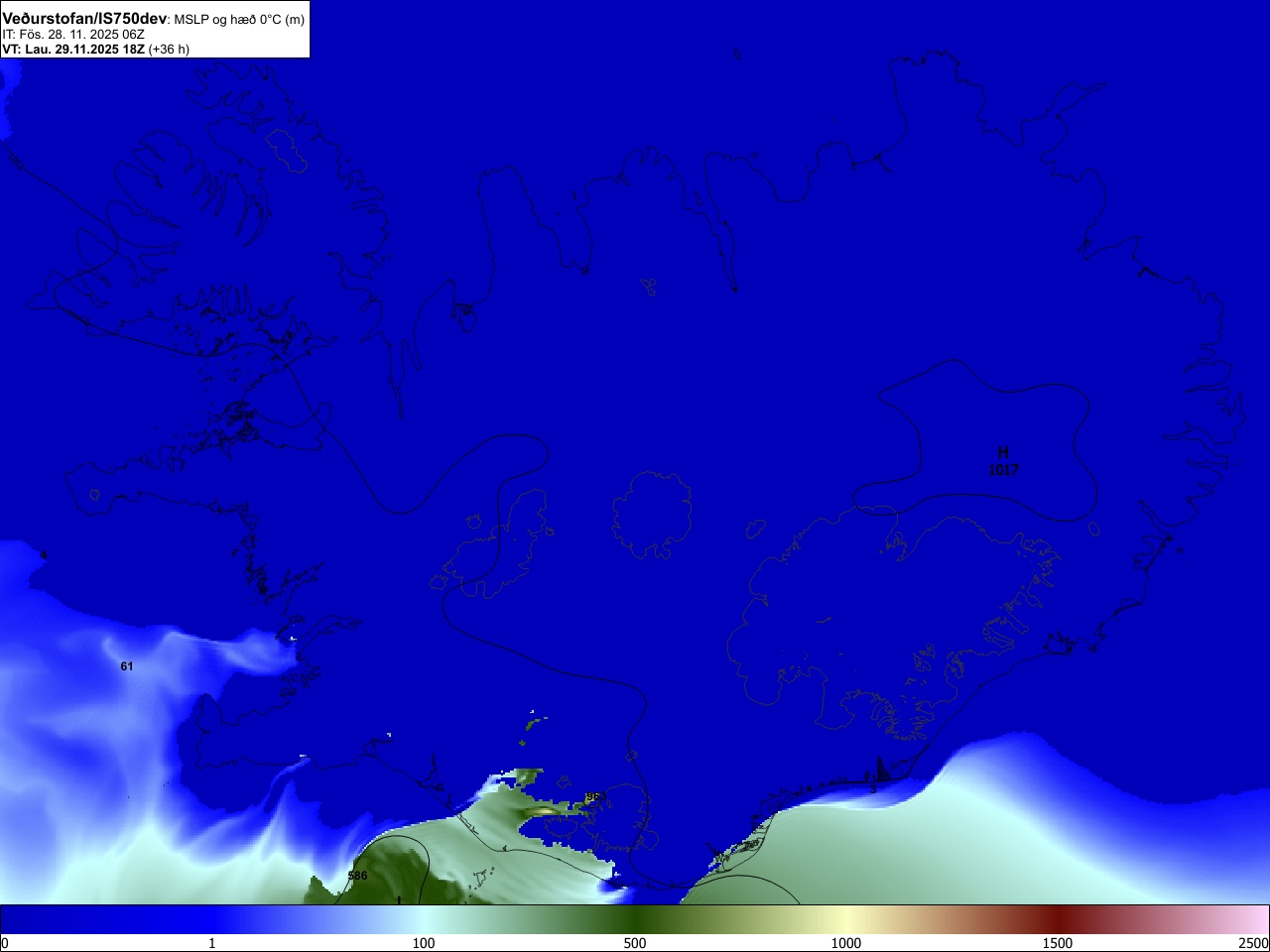This screenshot has width=1270, height=952.
Task: Click the "VT: Lau. 29.11.2025 18Z" line
Action: (x=73, y=49)
